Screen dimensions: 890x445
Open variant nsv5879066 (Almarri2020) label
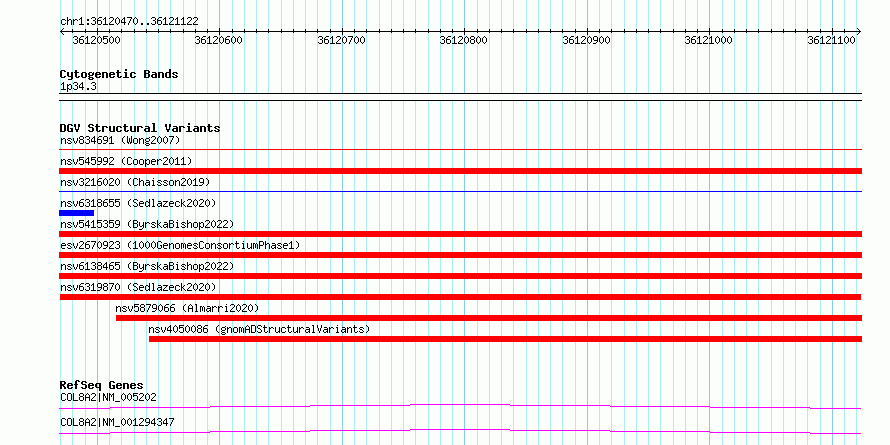[x=187, y=308]
